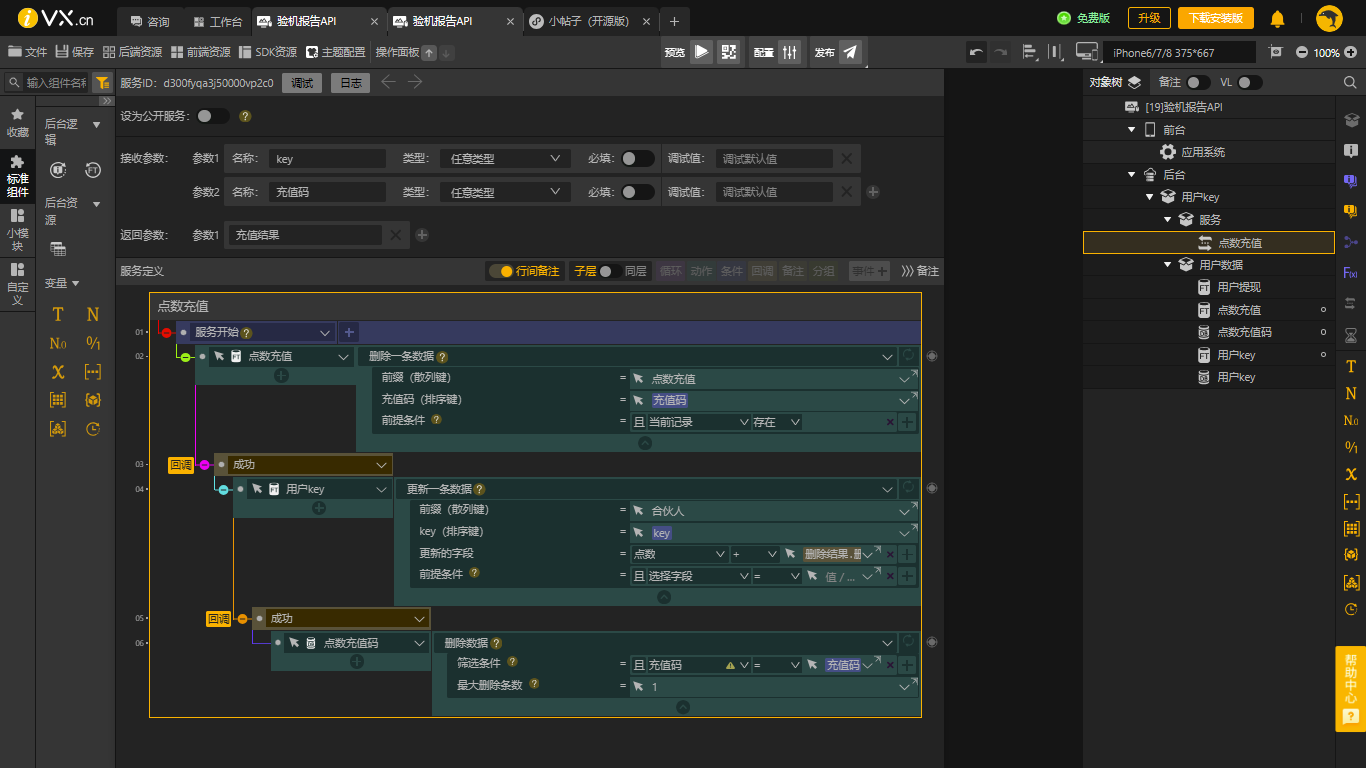Click the publish paper plane icon
Viewport: 1366px width, 768px height.
pyautogui.click(x=850, y=52)
